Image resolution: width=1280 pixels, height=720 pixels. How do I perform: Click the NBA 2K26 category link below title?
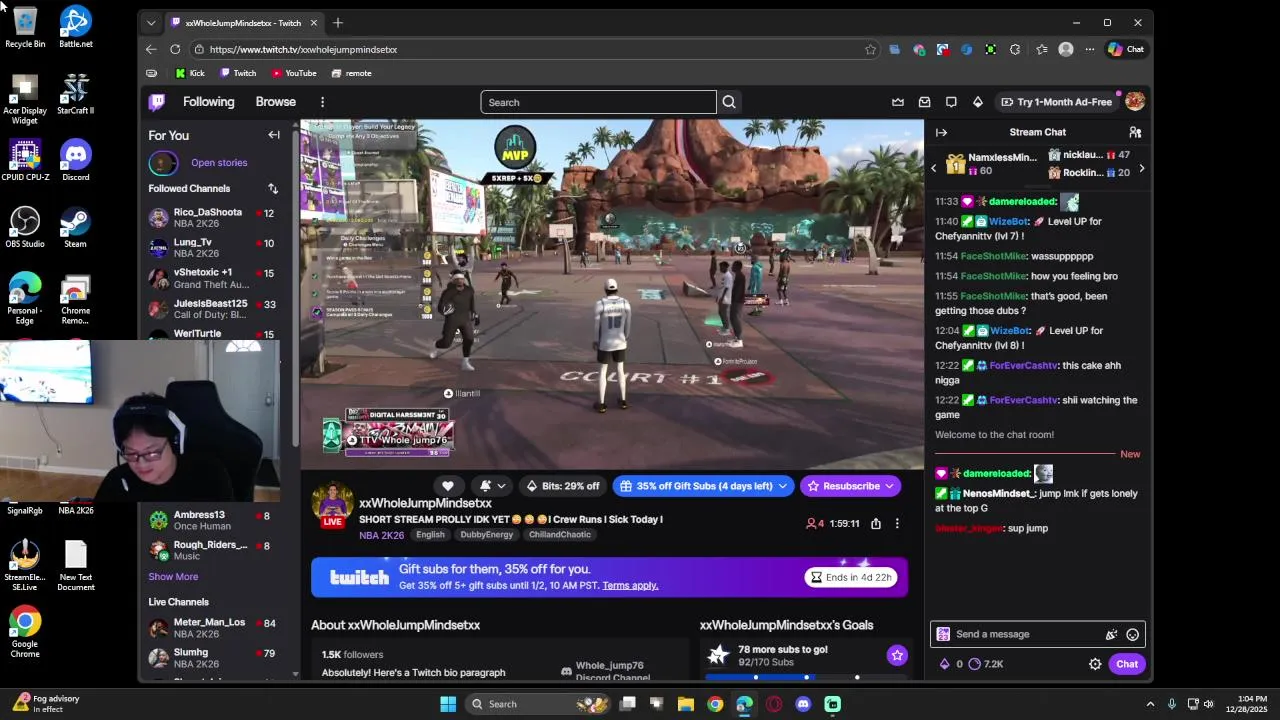click(381, 535)
